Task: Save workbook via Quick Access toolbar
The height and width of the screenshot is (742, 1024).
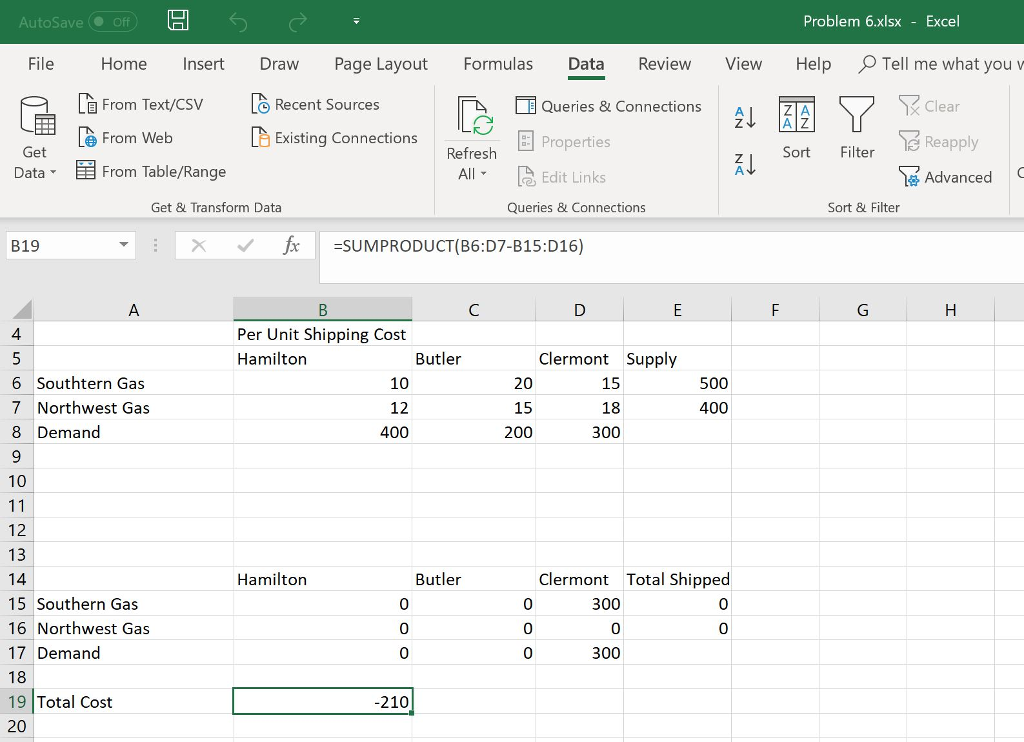Action: coord(178,20)
